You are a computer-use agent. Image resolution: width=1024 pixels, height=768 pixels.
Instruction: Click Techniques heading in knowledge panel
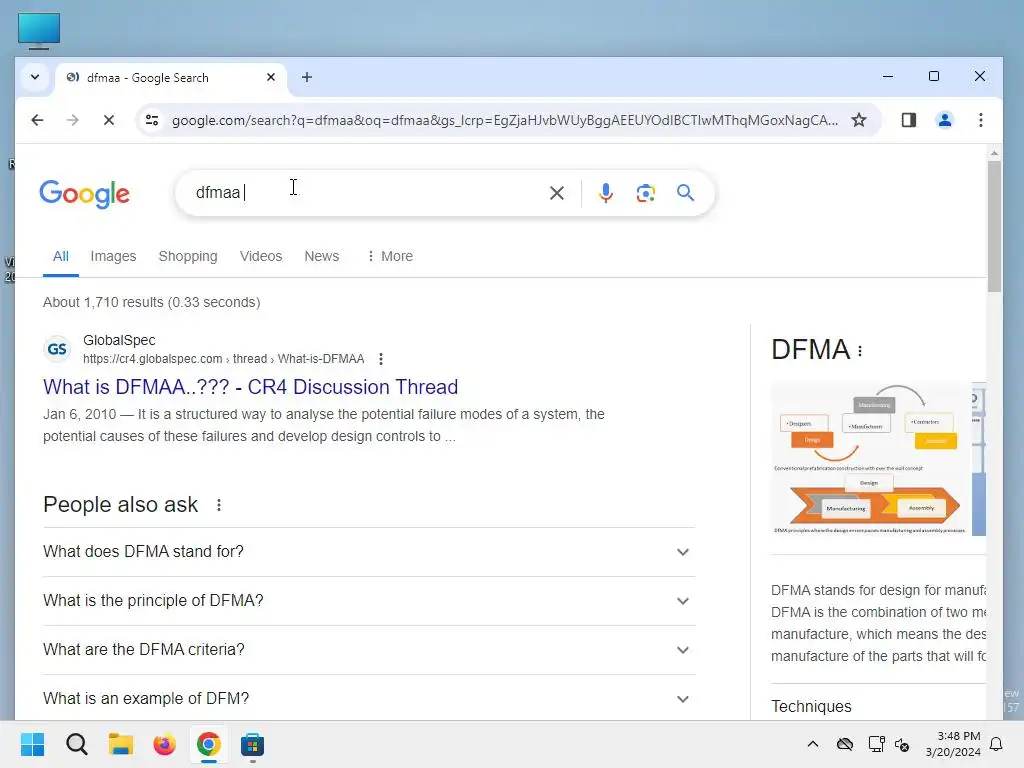[x=811, y=707]
